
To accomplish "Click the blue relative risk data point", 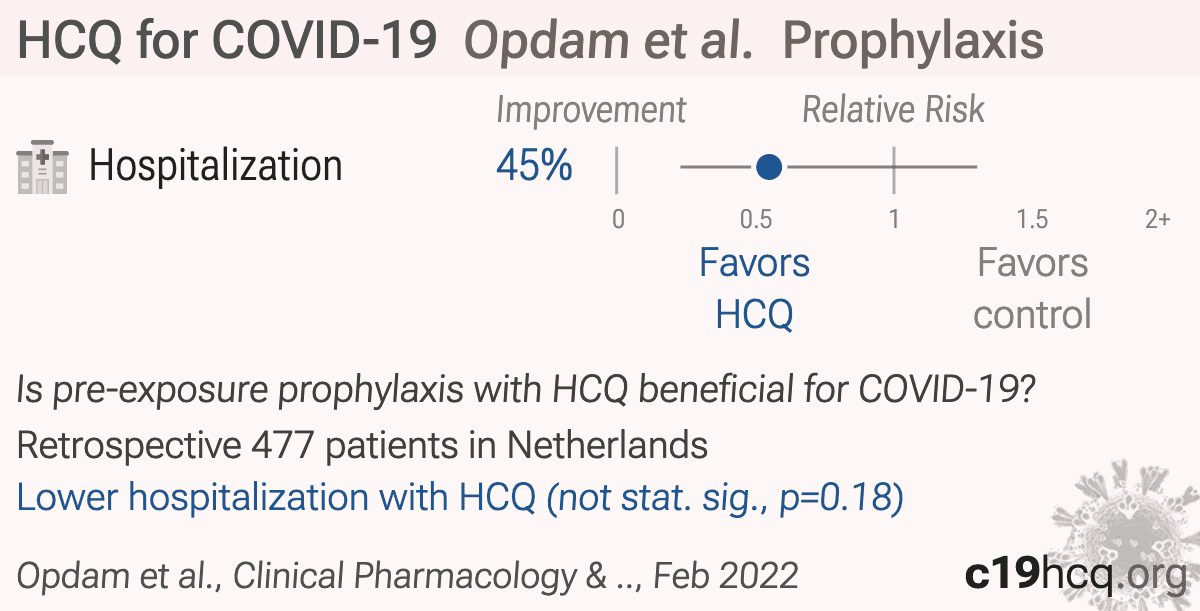I will (x=768, y=167).
